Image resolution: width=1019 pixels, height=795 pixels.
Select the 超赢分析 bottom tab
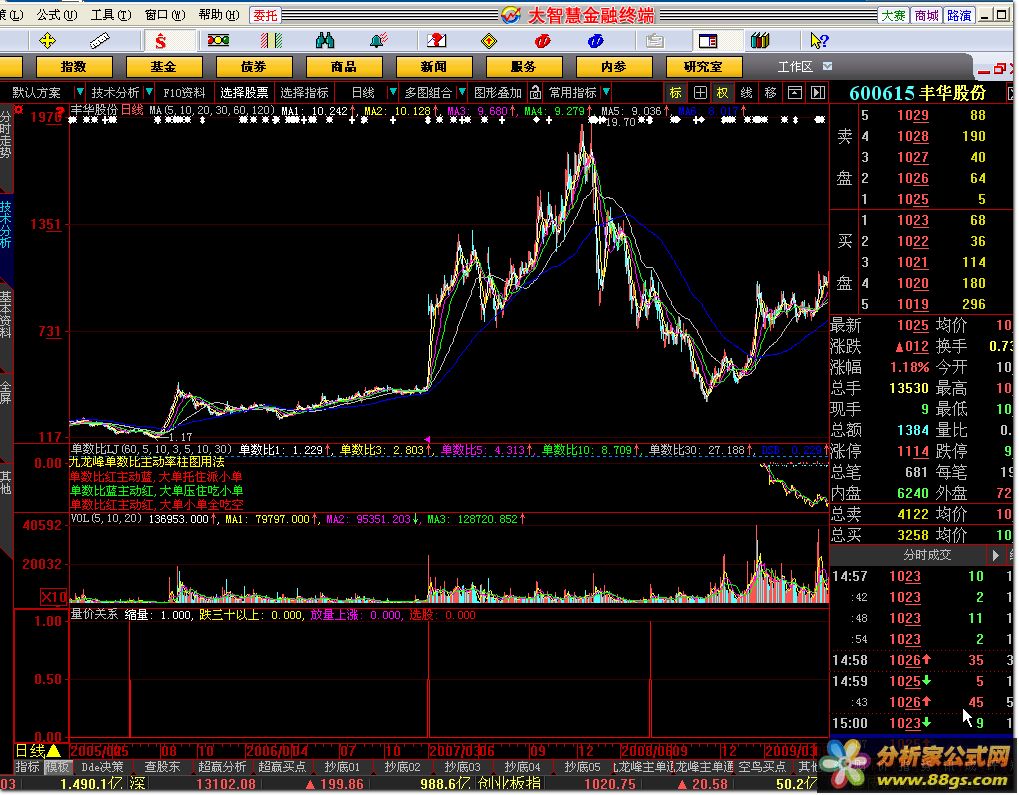pos(222,767)
